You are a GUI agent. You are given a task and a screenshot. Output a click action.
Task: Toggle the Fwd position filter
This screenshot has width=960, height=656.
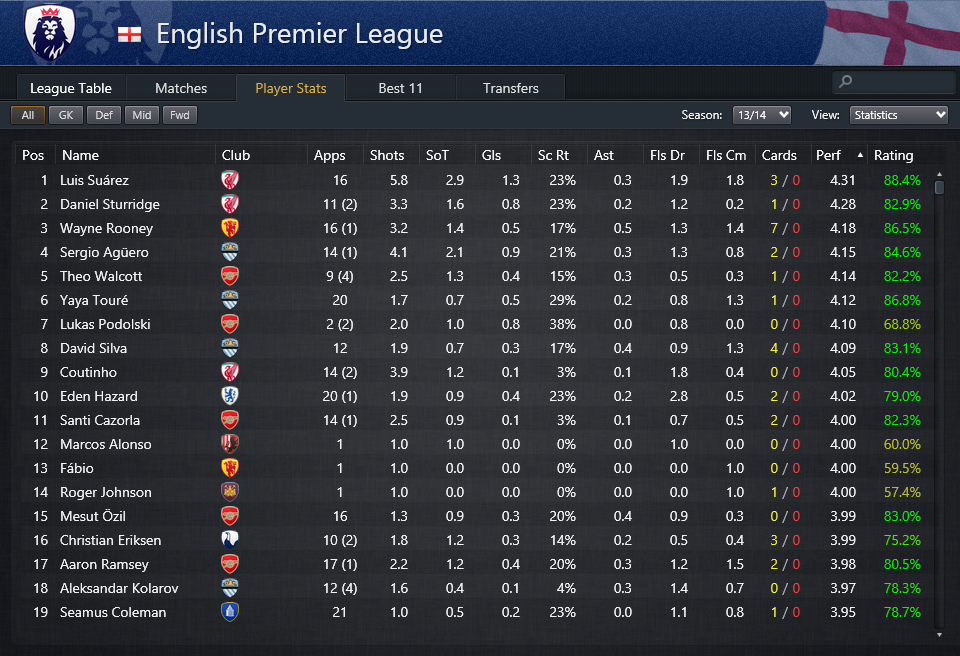[x=180, y=115]
